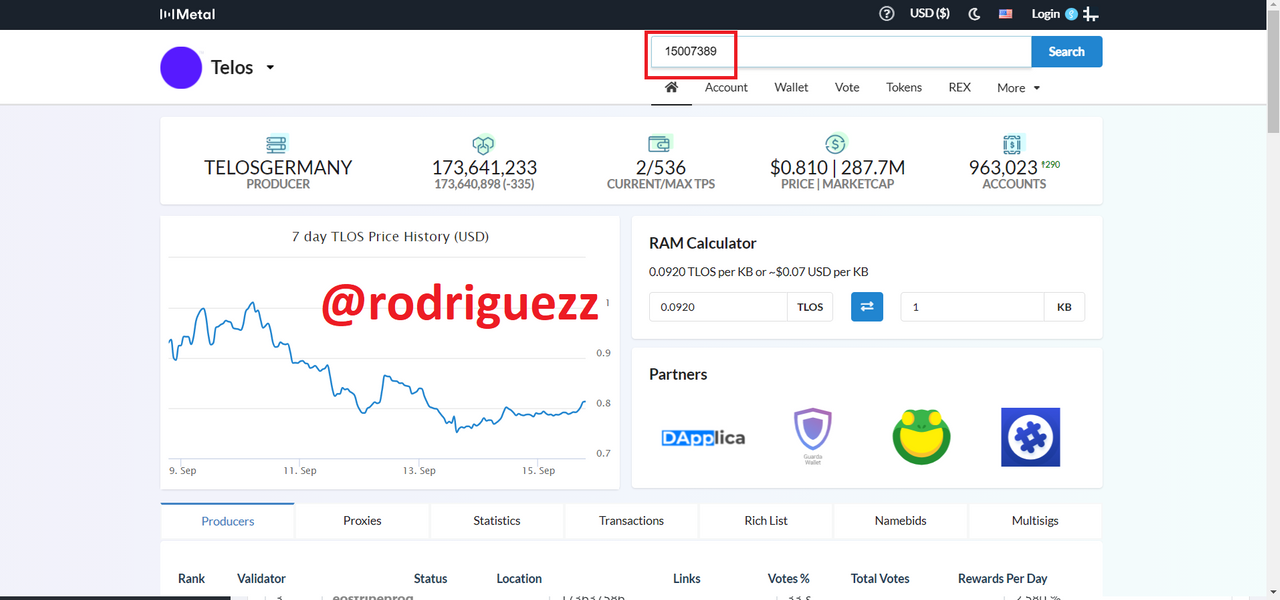Click the accounts icon above 963,023

(1013, 144)
